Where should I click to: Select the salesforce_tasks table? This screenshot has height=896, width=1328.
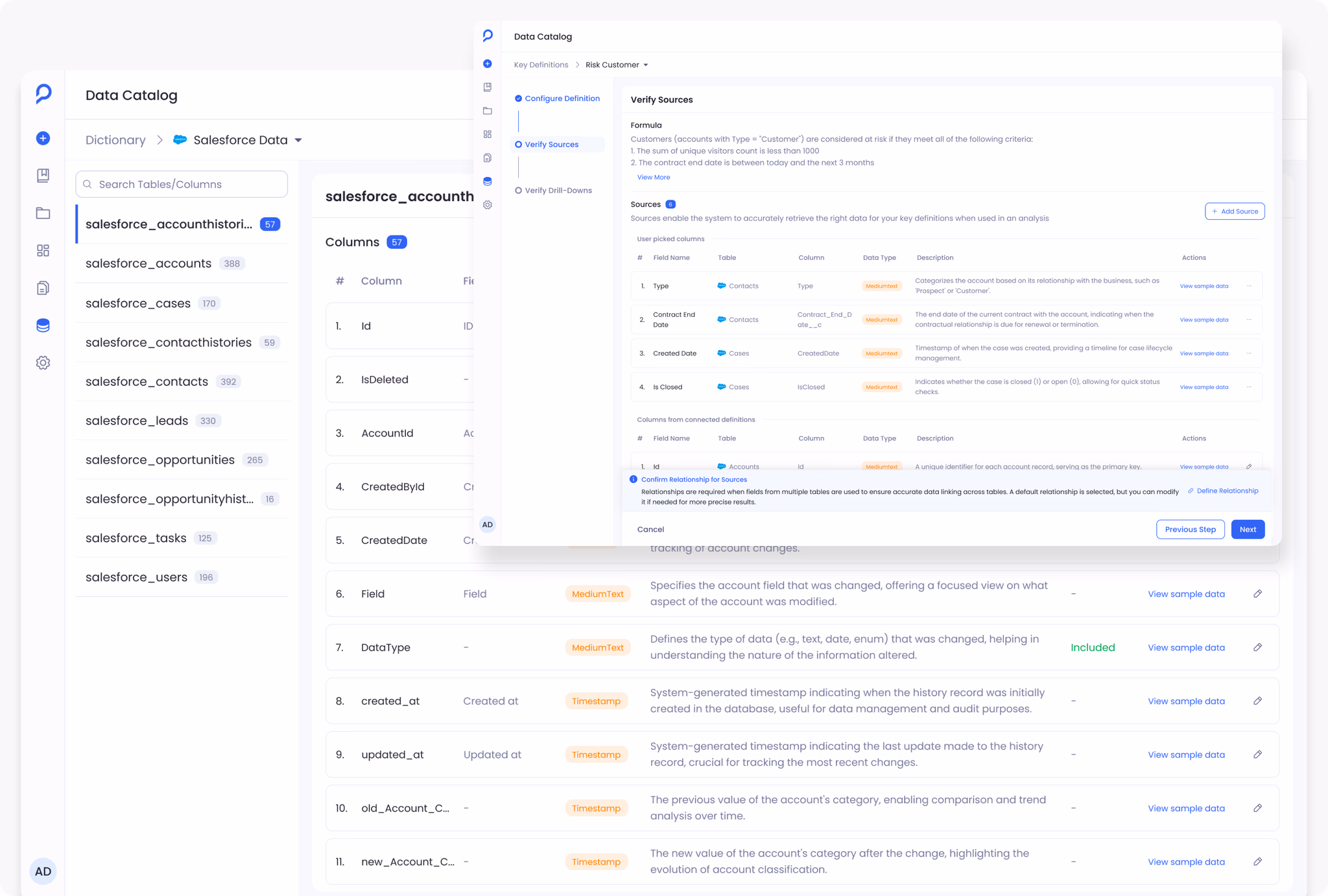pyautogui.click(x=182, y=538)
